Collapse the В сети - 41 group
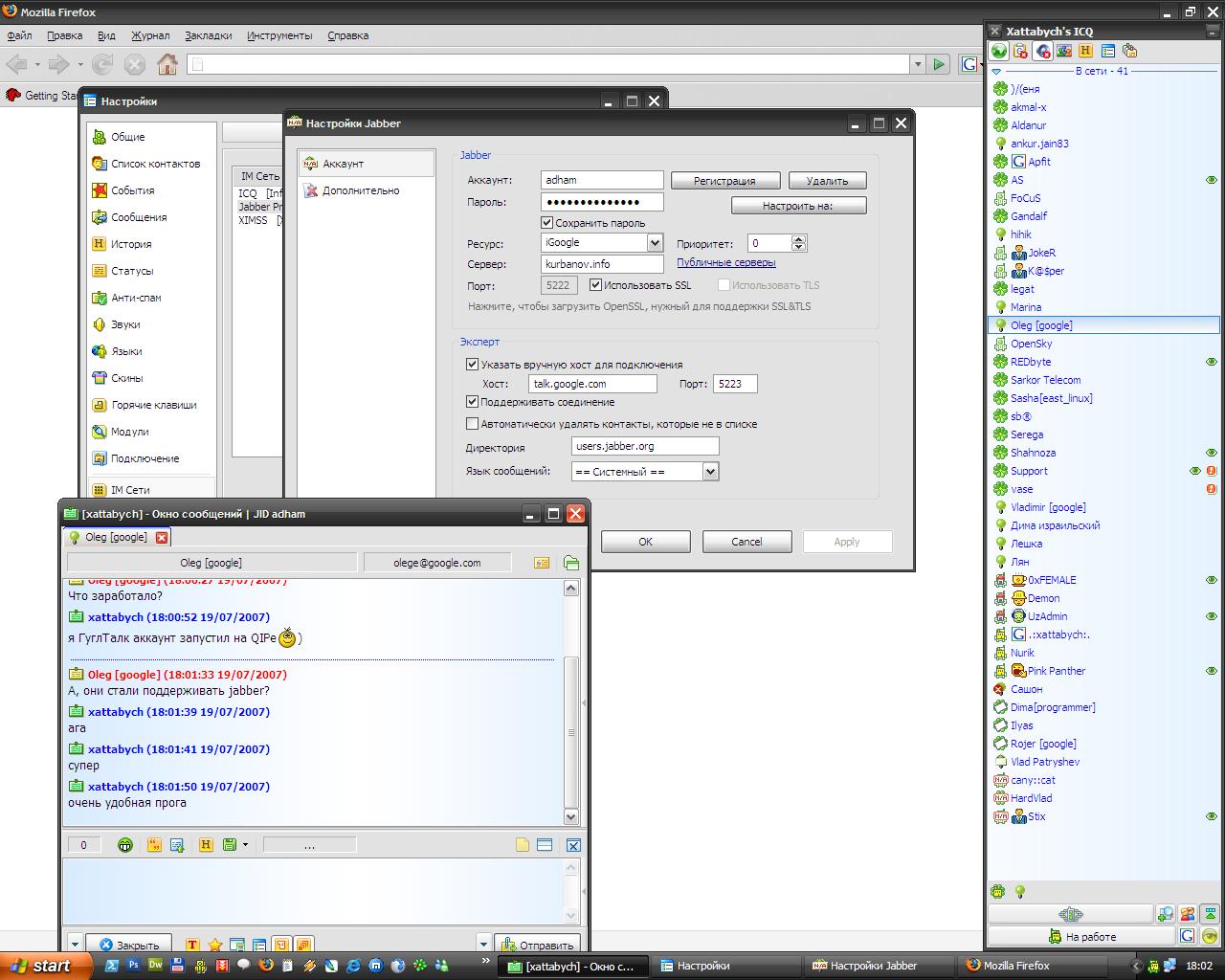 pyautogui.click(x=996, y=72)
